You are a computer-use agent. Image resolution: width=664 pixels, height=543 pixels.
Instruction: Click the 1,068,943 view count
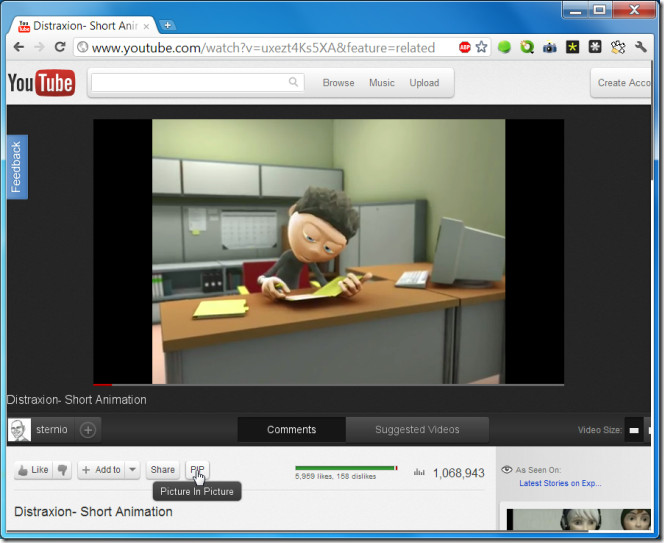point(459,473)
